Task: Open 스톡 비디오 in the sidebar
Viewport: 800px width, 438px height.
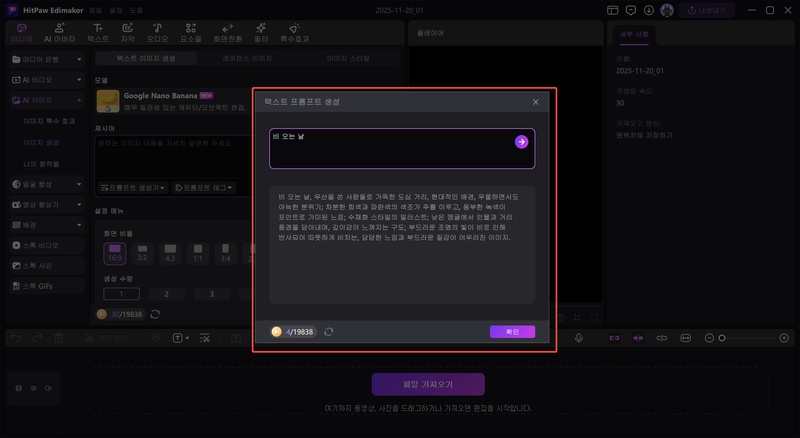Action: (x=47, y=246)
